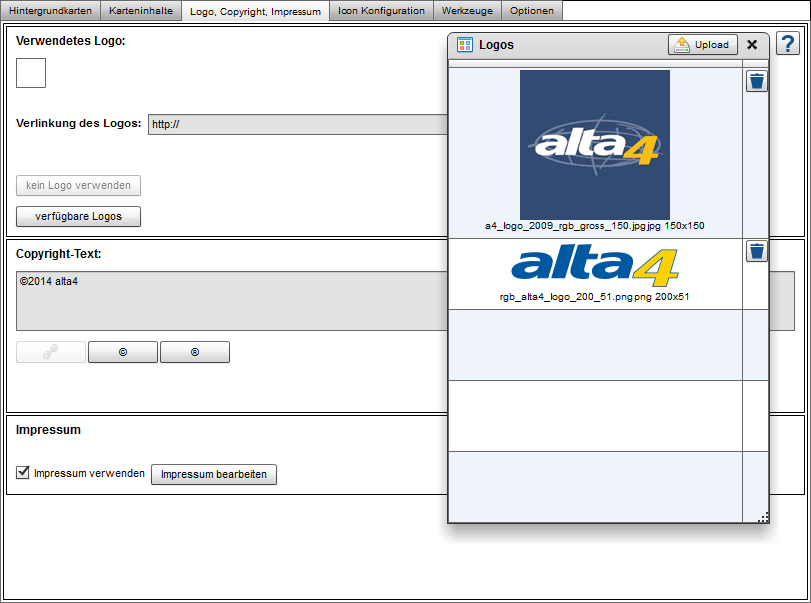Viewport: 811px width, 603px height.
Task: Click the Logos dialog title text
Action: click(496, 45)
